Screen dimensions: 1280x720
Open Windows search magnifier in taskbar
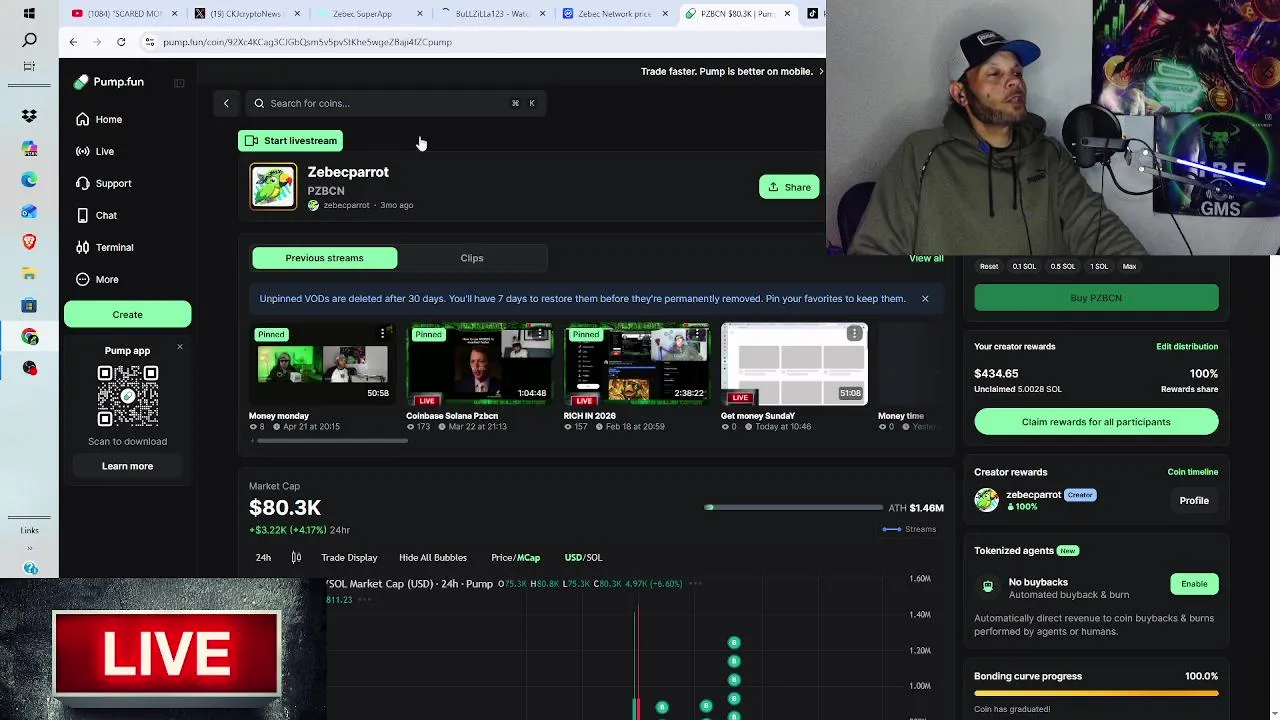(x=29, y=40)
